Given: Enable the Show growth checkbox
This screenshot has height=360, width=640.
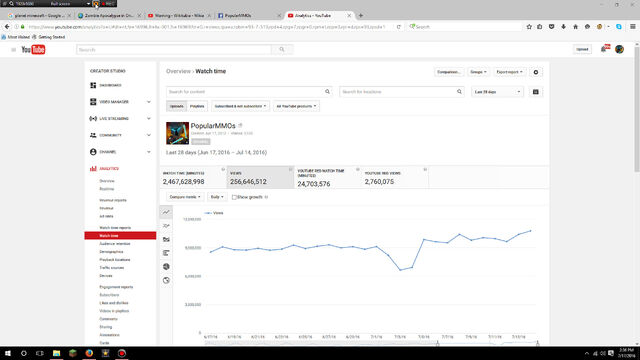Looking at the screenshot, I should coord(234,197).
